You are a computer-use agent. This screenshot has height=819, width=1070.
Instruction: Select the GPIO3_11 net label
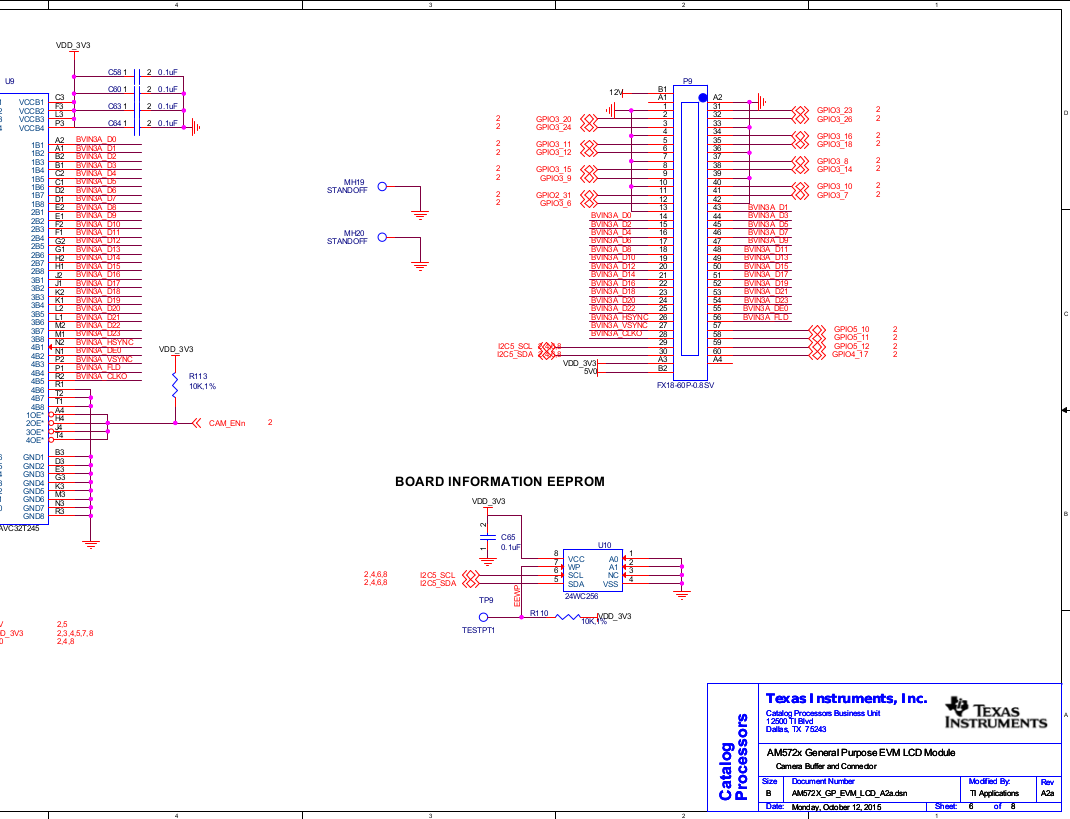(x=553, y=144)
